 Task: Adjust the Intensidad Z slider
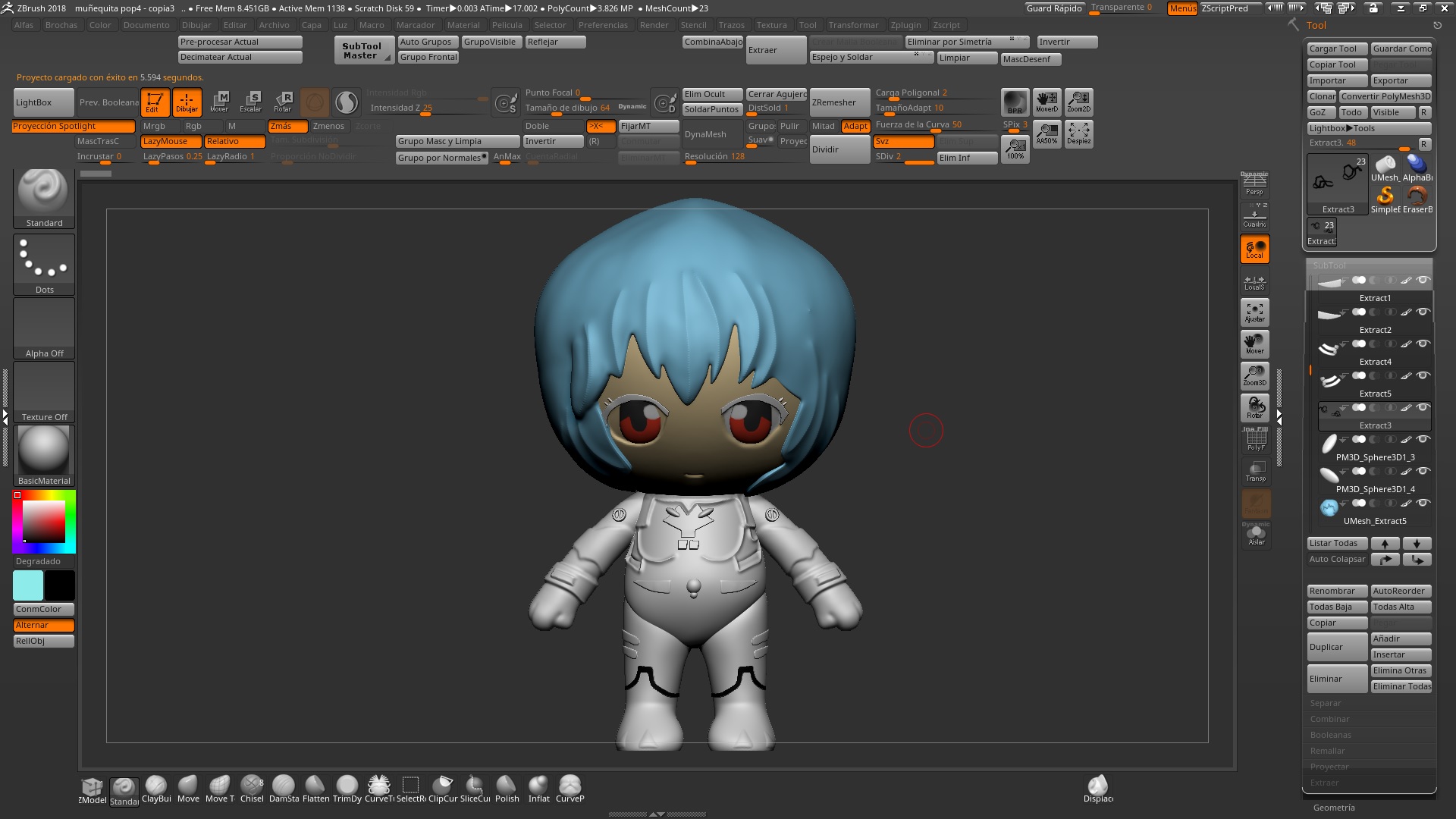point(427,108)
